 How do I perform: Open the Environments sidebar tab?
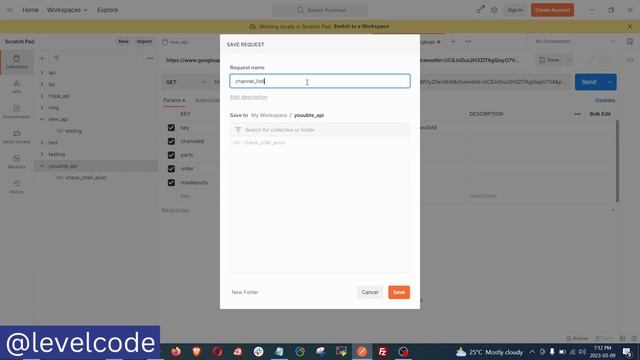click(x=17, y=111)
